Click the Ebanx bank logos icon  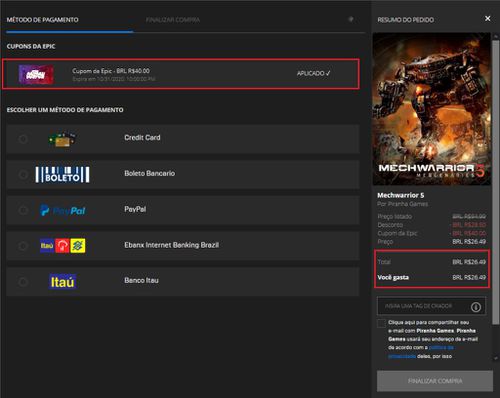coord(63,246)
